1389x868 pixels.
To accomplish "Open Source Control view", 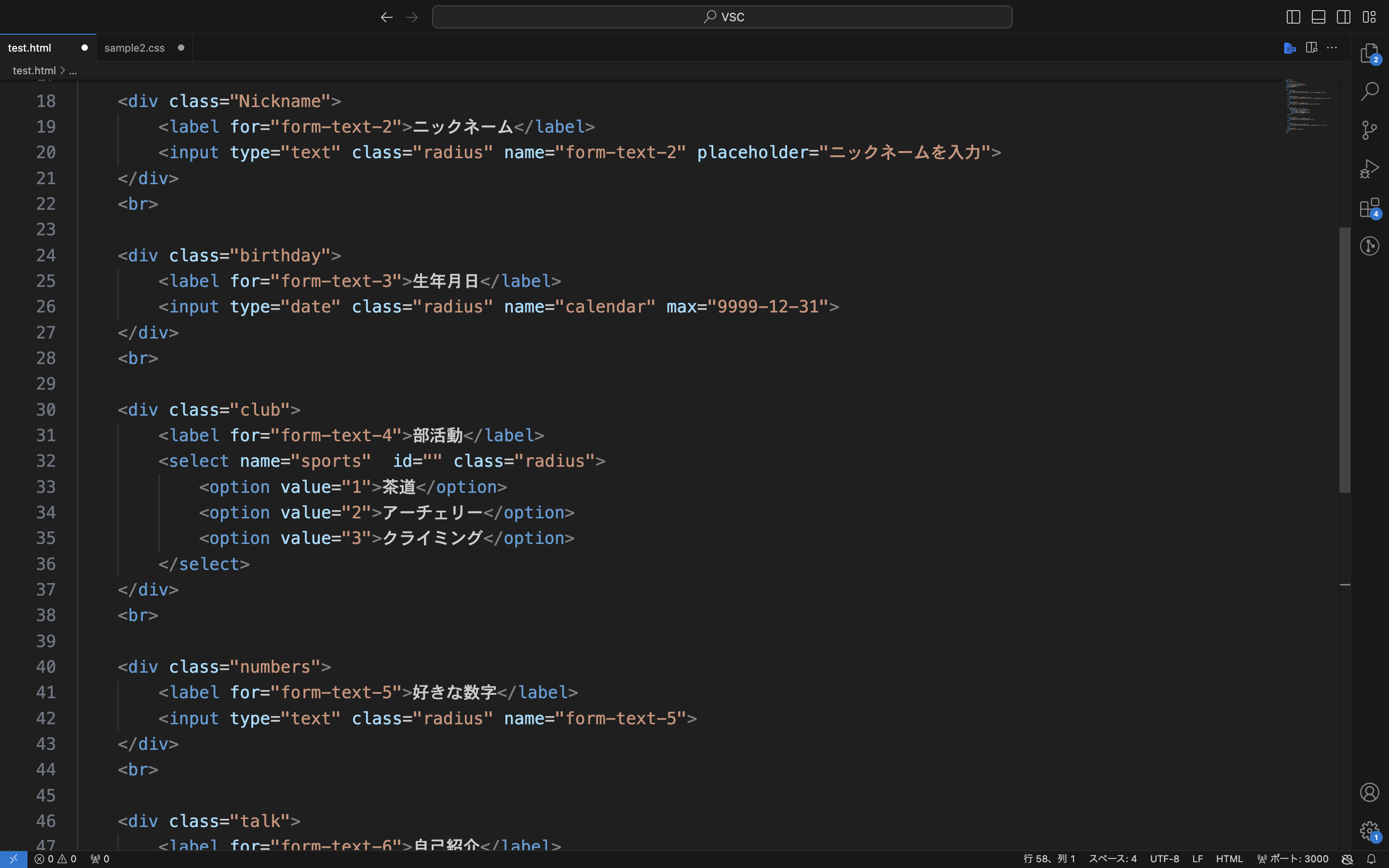I will [x=1370, y=130].
